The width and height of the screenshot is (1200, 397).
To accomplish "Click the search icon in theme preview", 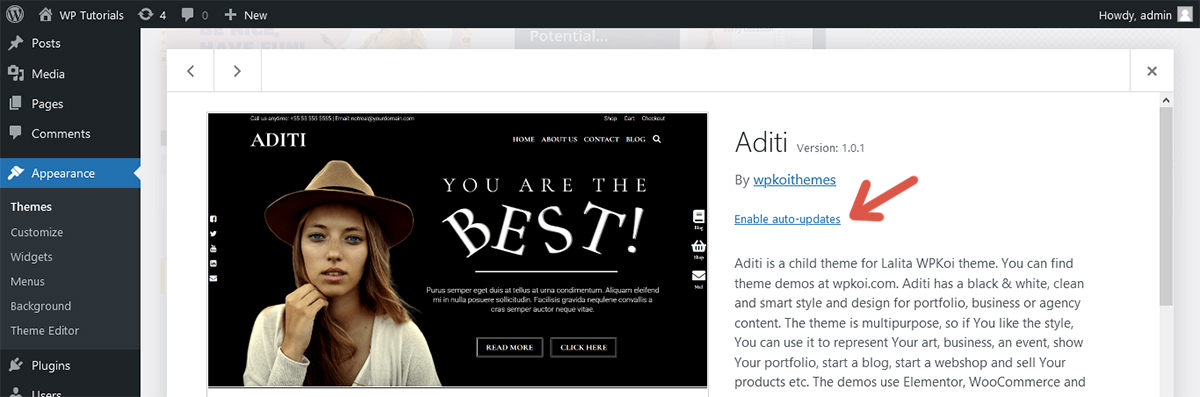I will 657,139.
